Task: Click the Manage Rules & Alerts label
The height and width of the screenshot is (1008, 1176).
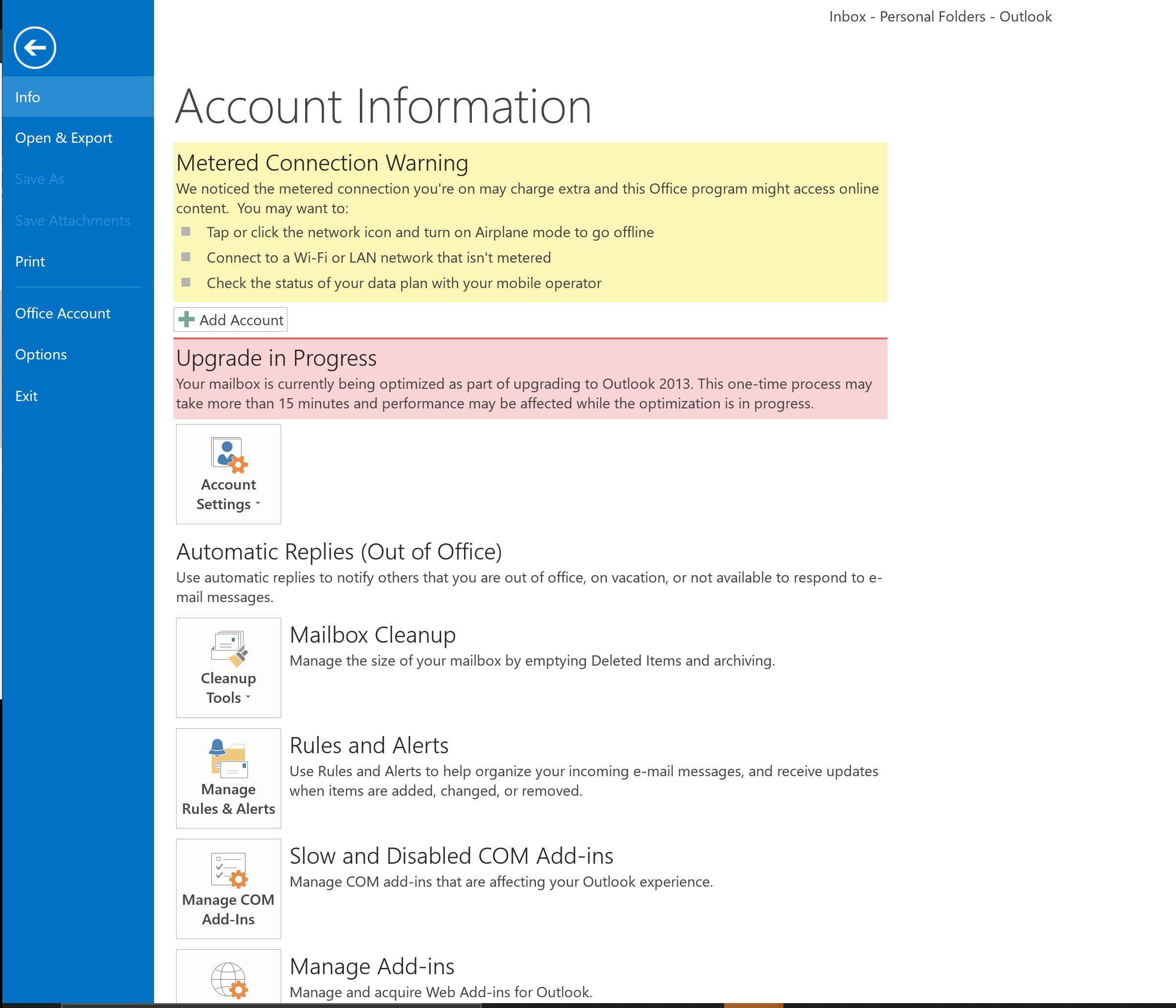Action: click(x=229, y=799)
